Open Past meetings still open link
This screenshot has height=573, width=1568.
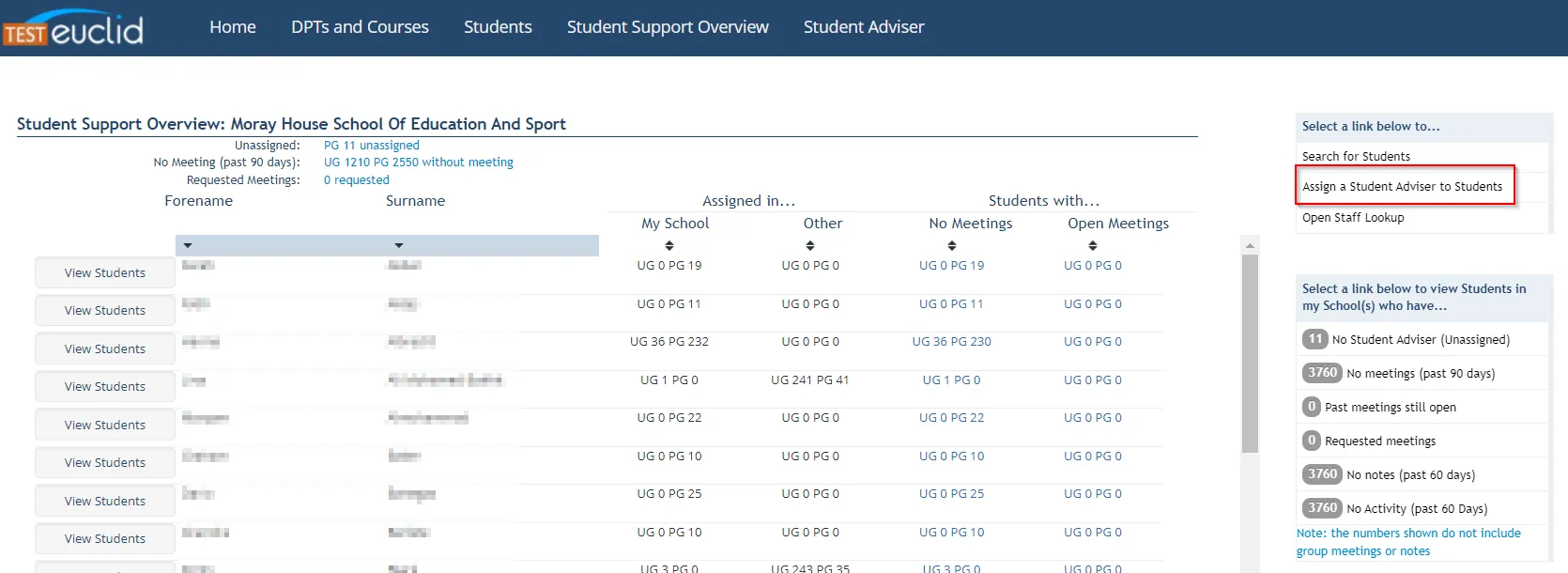point(1391,408)
